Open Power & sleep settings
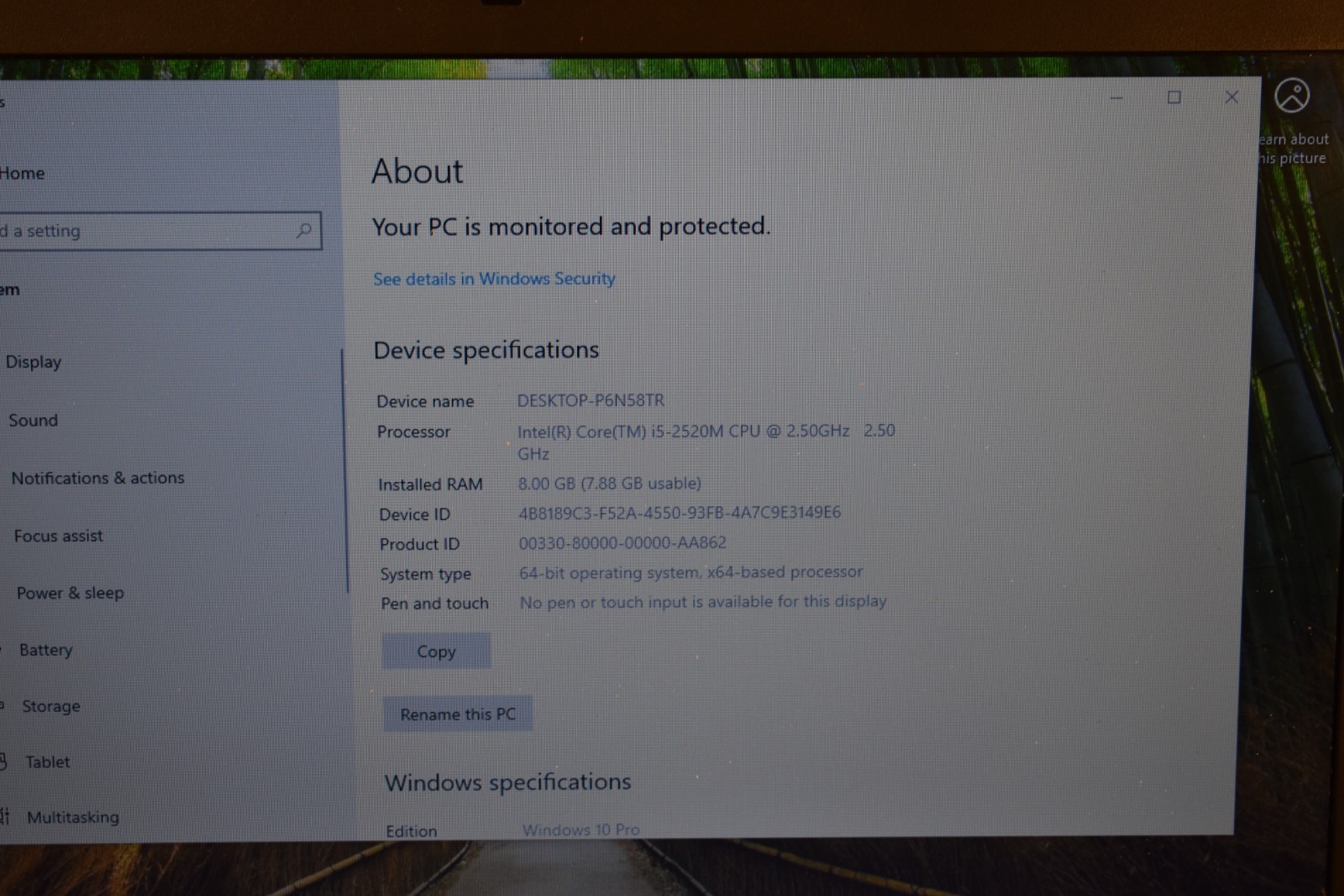Image resolution: width=1344 pixels, height=896 pixels. click(x=71, y=593)
